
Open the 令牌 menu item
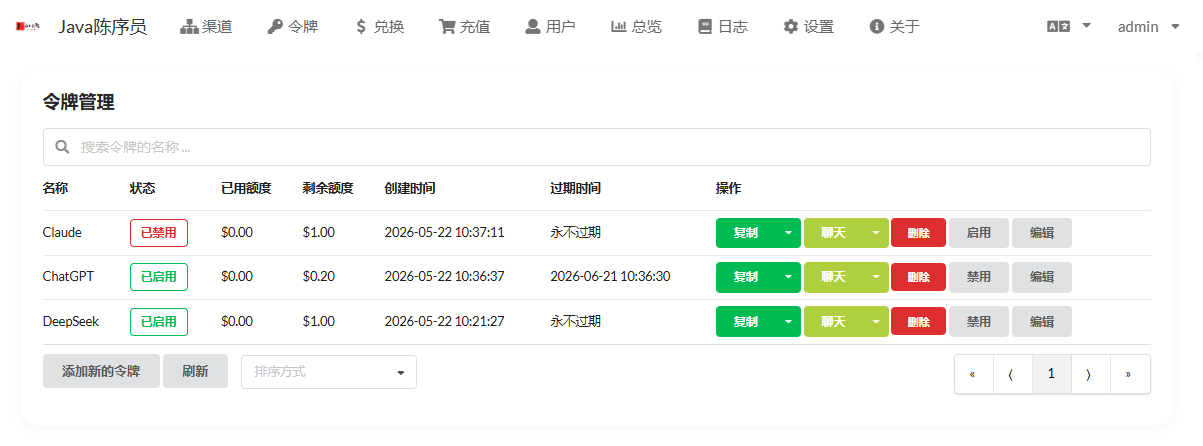click(292, 27)
